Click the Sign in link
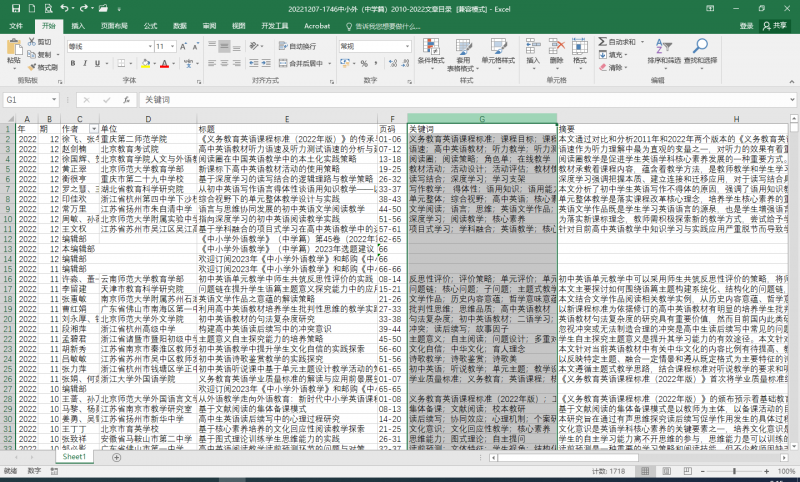The height and width of the screenshot is (482, 800). pyautogui.click(x=746, y=26)
